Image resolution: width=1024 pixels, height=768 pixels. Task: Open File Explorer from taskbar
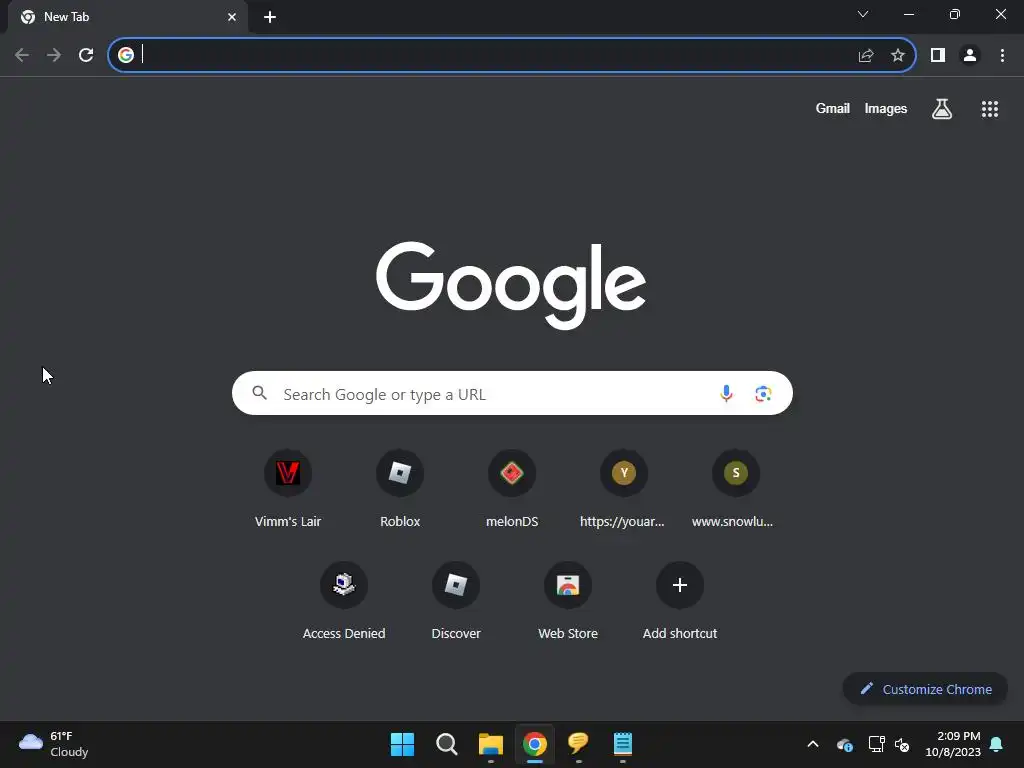pos(490,744)
